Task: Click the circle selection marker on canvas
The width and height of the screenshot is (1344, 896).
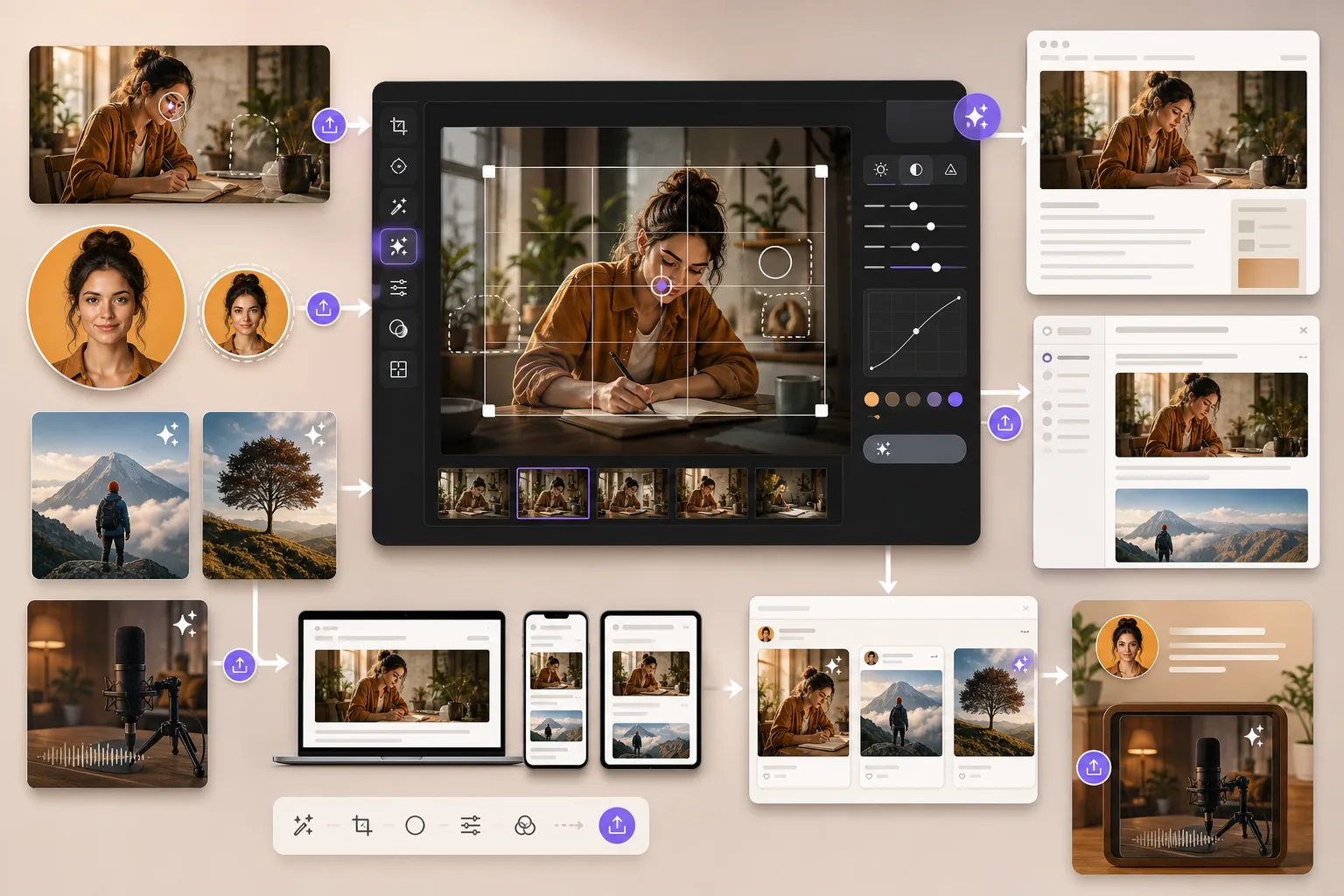Action: [775, 262]
